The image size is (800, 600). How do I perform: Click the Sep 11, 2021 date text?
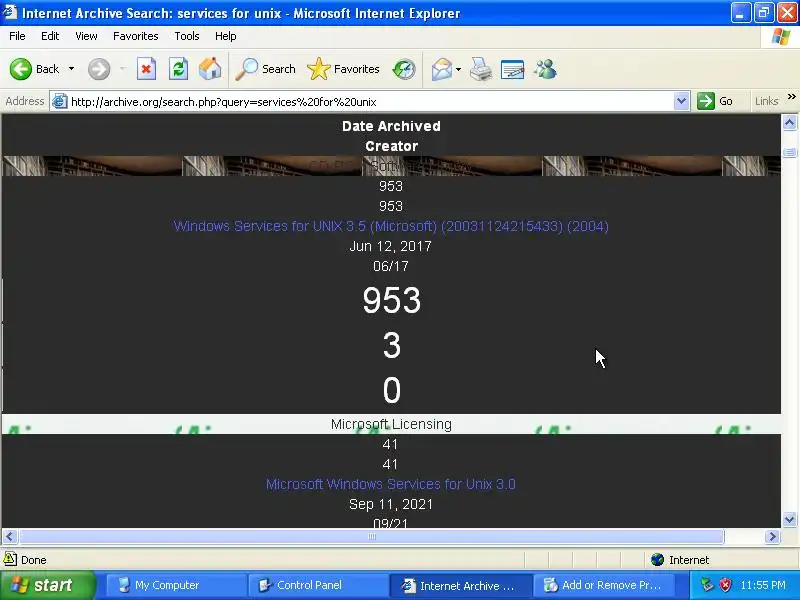point(391,504)
